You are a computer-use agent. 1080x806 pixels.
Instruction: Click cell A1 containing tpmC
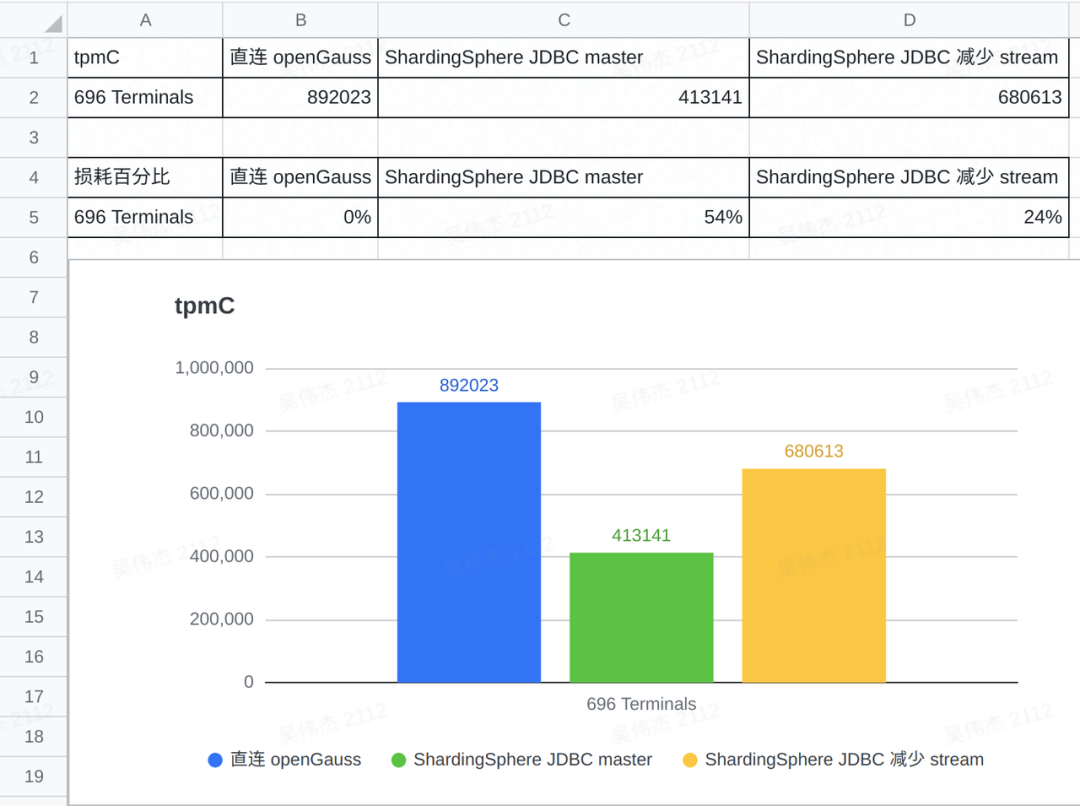point(145,57)
